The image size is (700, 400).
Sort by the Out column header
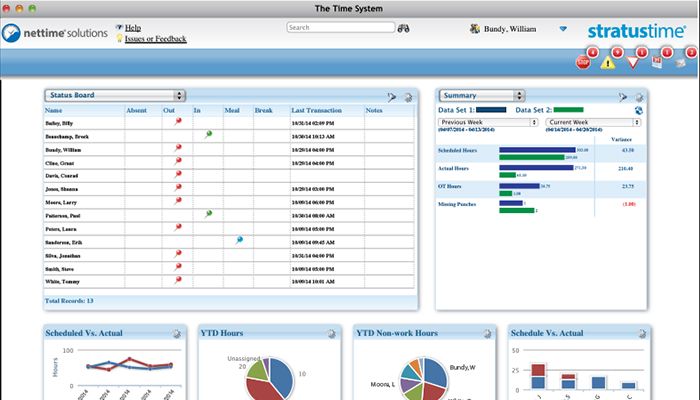[x=169, y=110]
